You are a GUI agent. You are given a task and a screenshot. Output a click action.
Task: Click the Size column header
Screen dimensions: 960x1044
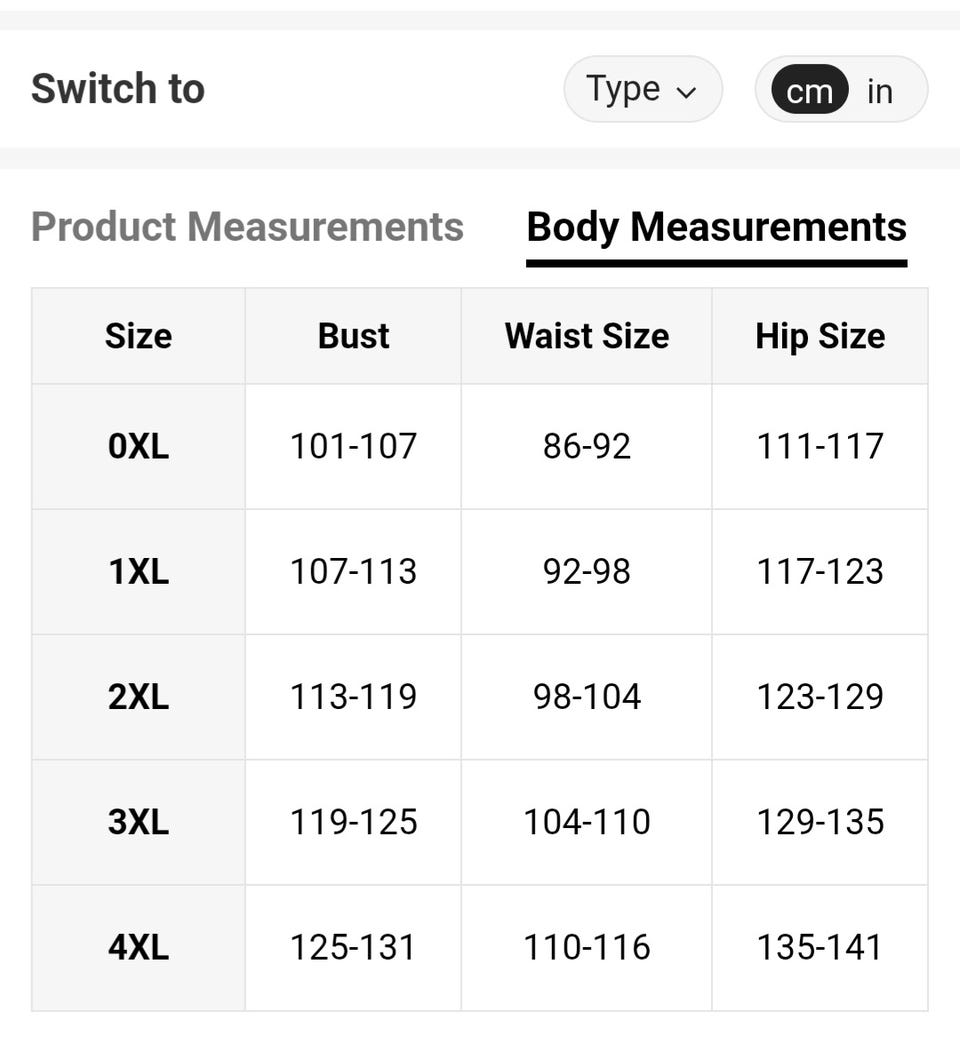point(138,336)
